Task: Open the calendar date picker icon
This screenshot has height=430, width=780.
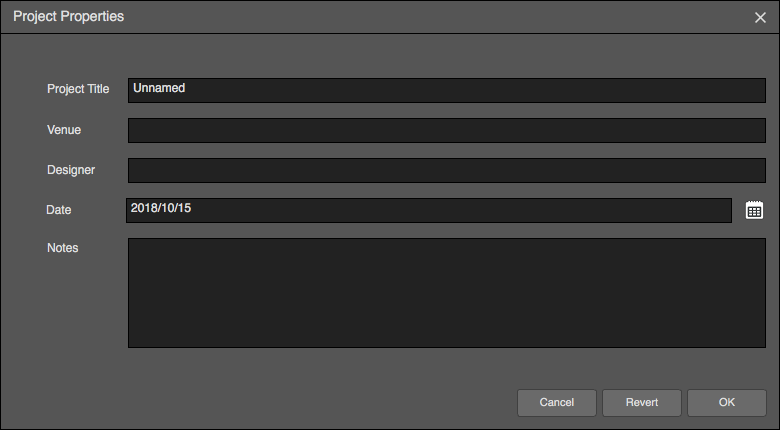Action: coord(754,210)
